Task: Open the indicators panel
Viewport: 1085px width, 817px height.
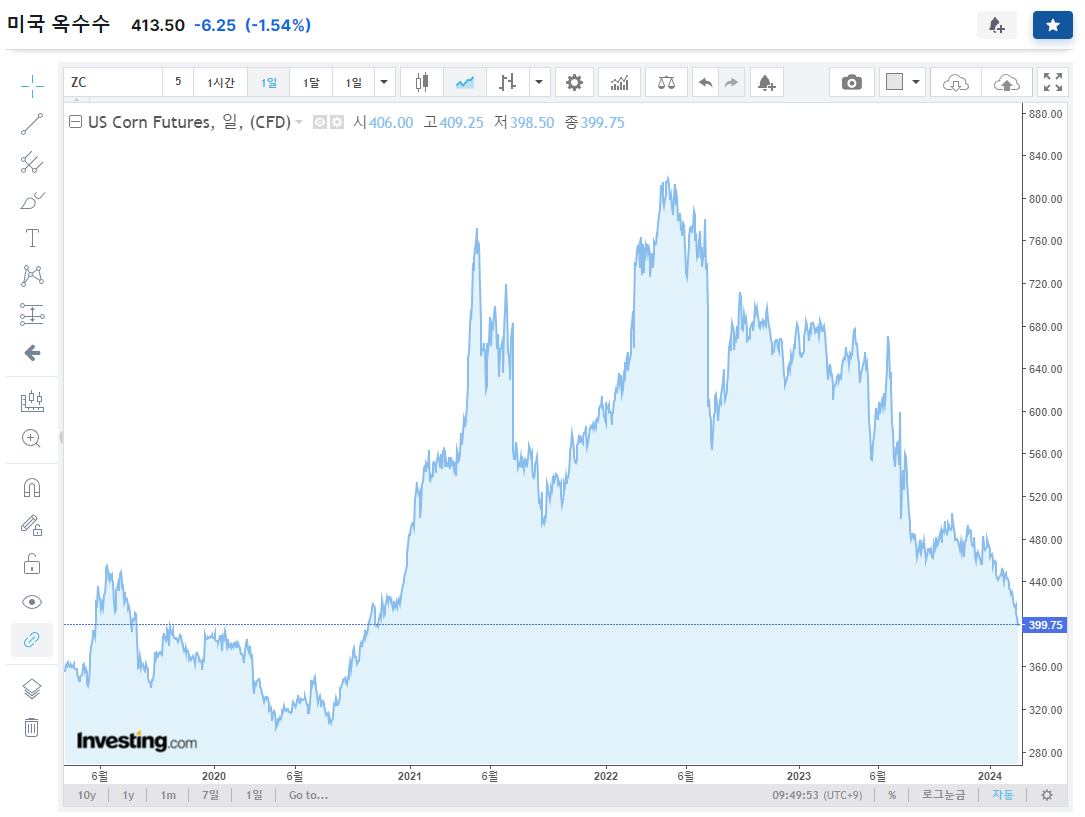Action: [x=619, y=82]
